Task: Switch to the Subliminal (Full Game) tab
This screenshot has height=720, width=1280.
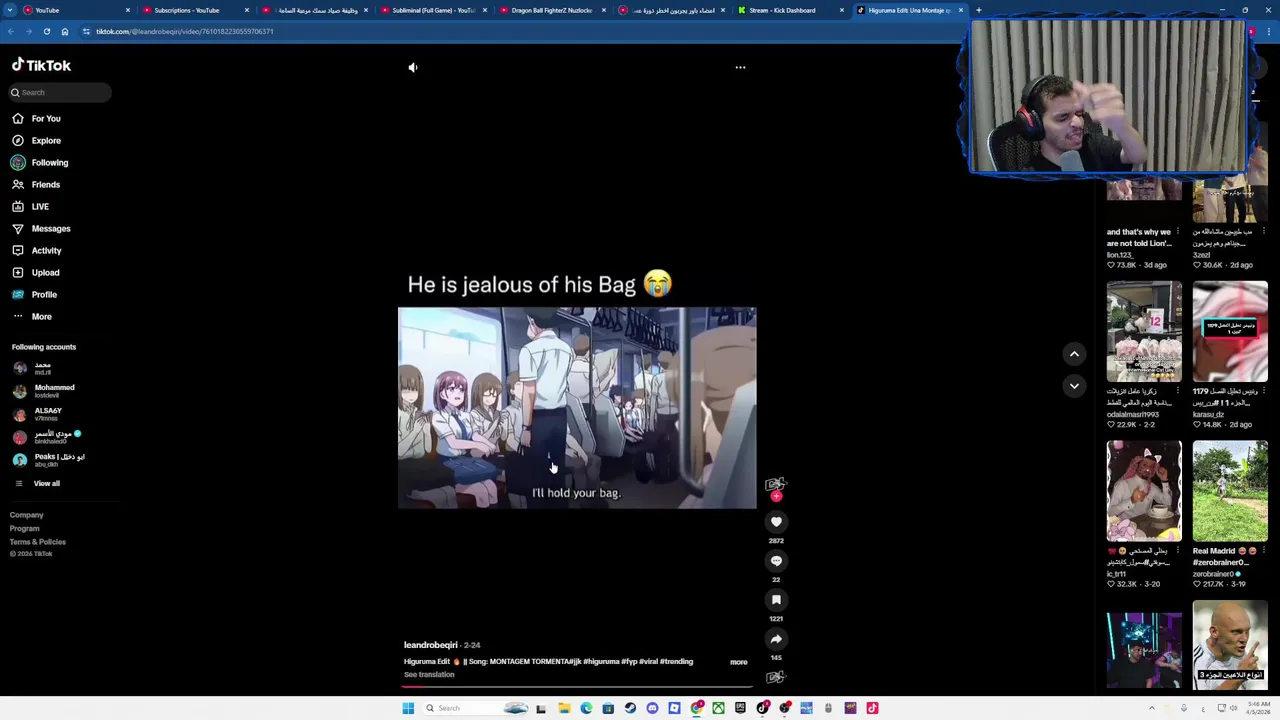Action: click(431, 10)
